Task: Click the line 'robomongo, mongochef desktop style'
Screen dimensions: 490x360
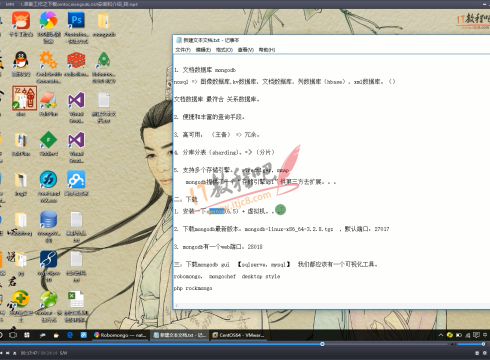Action: 227,276
